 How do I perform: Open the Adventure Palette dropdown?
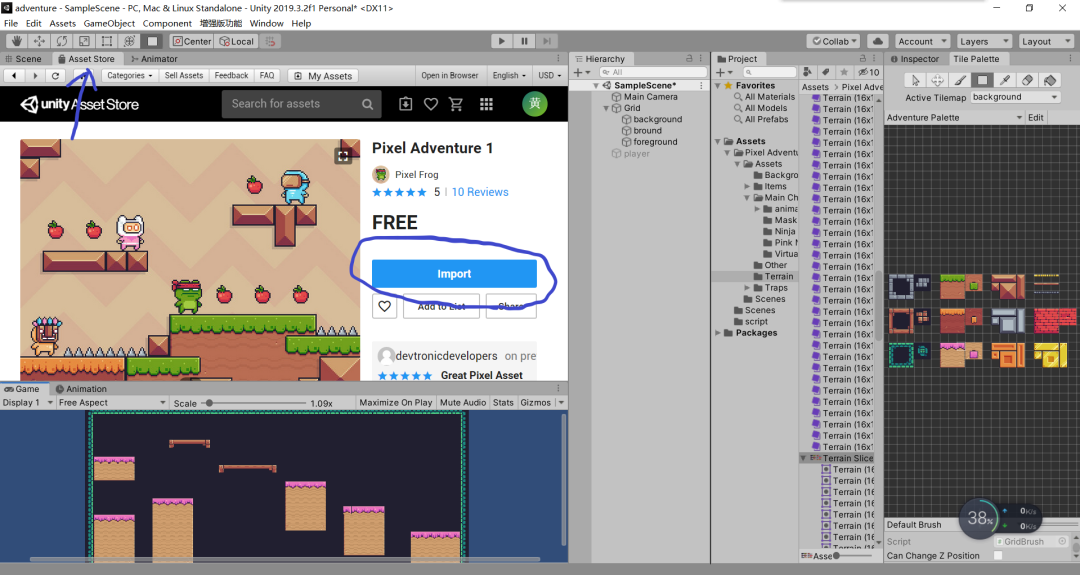click(x=955, y=118)
